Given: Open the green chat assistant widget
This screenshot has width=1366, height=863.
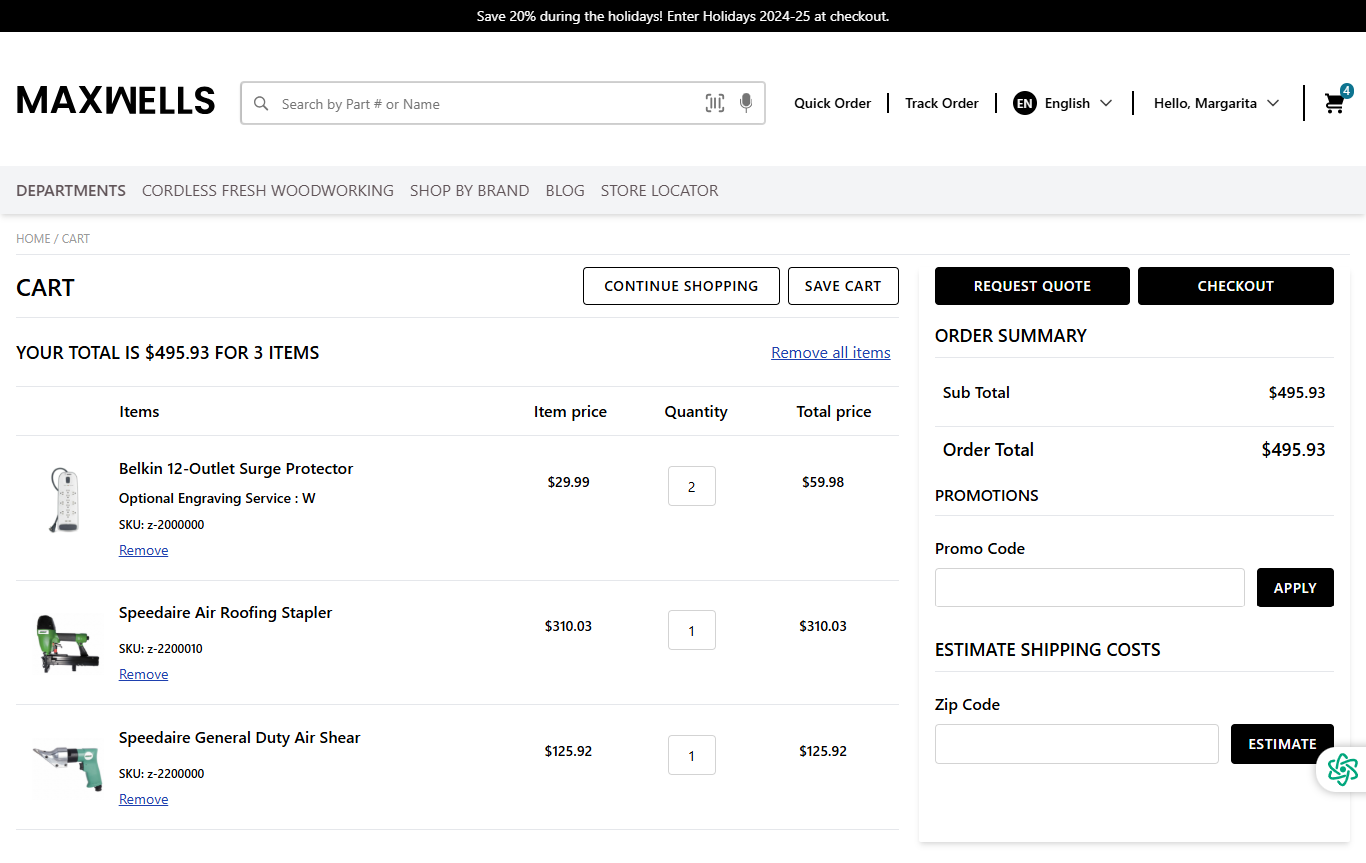Looking at the screenshot, I should click(1342, 769).
